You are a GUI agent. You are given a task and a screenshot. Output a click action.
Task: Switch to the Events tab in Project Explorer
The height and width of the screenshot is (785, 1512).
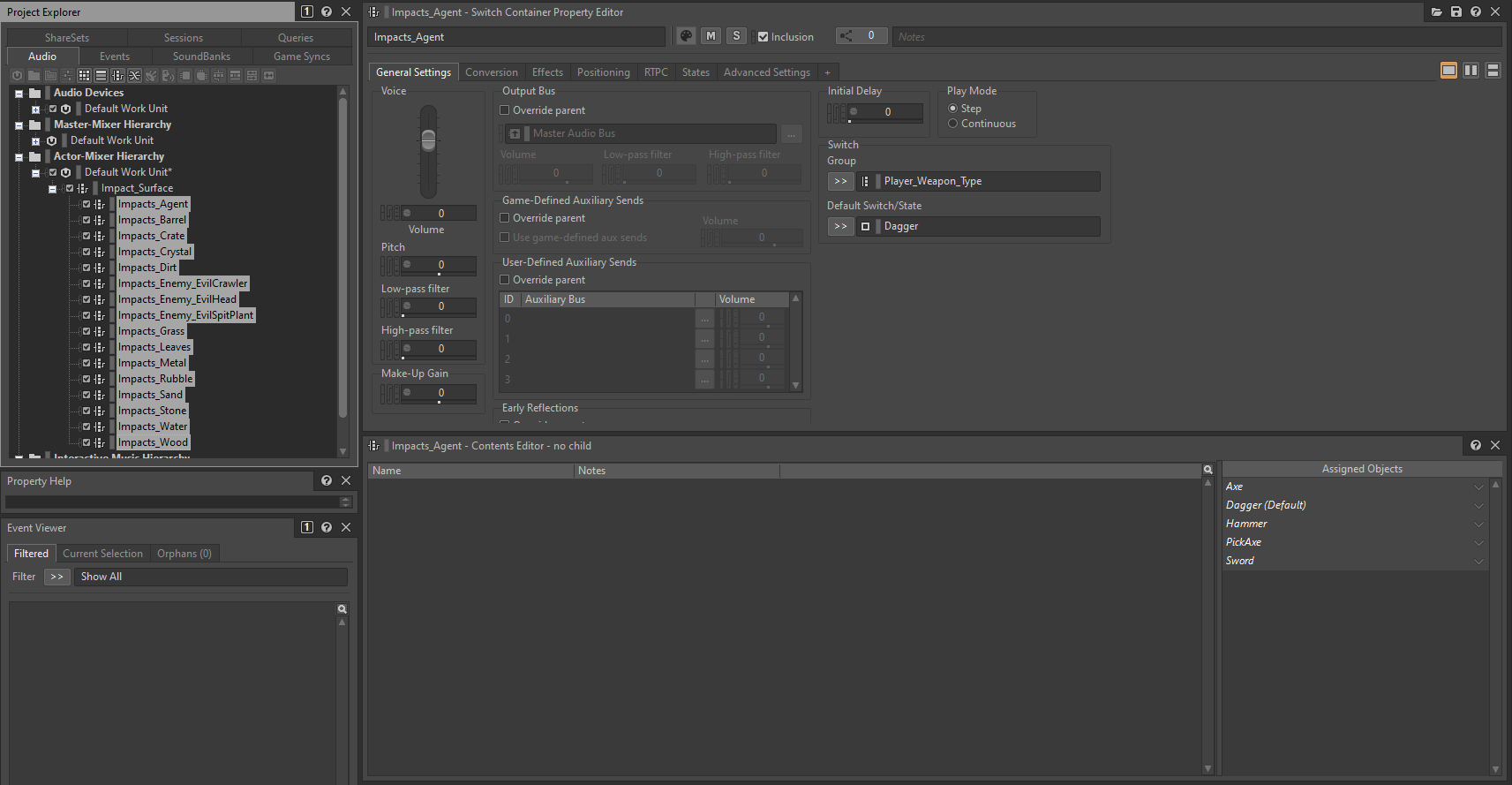(x=115, y=56)
